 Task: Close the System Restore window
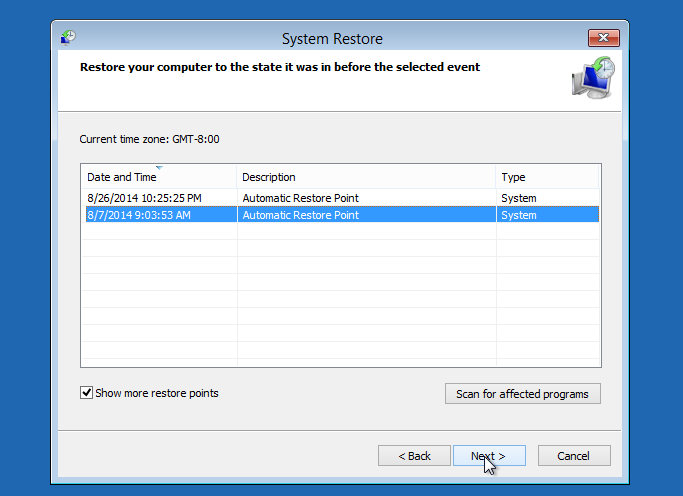[x=603, y=39]
